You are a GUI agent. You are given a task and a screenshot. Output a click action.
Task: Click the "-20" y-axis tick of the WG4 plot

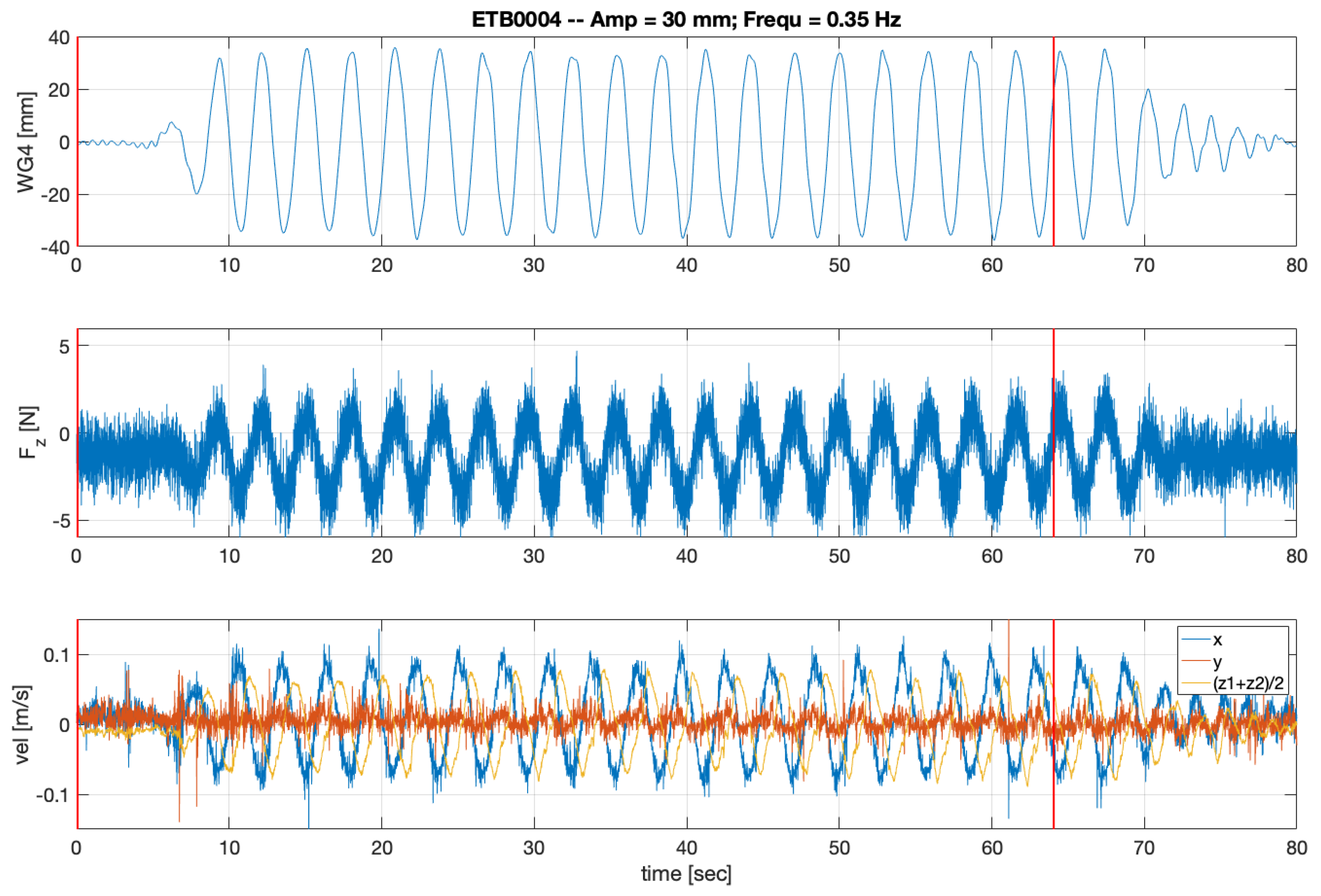click(x=55, y=195)
